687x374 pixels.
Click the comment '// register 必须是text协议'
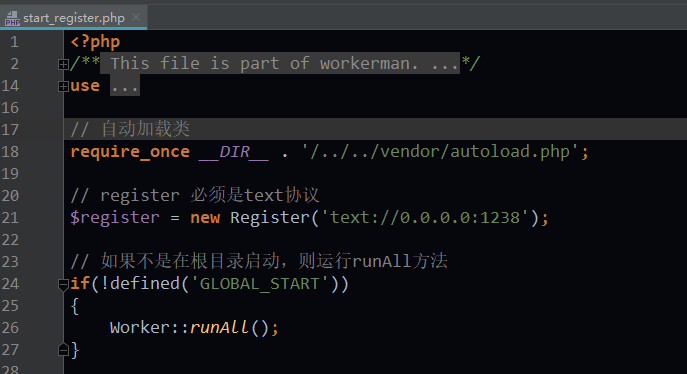(195, 195)
